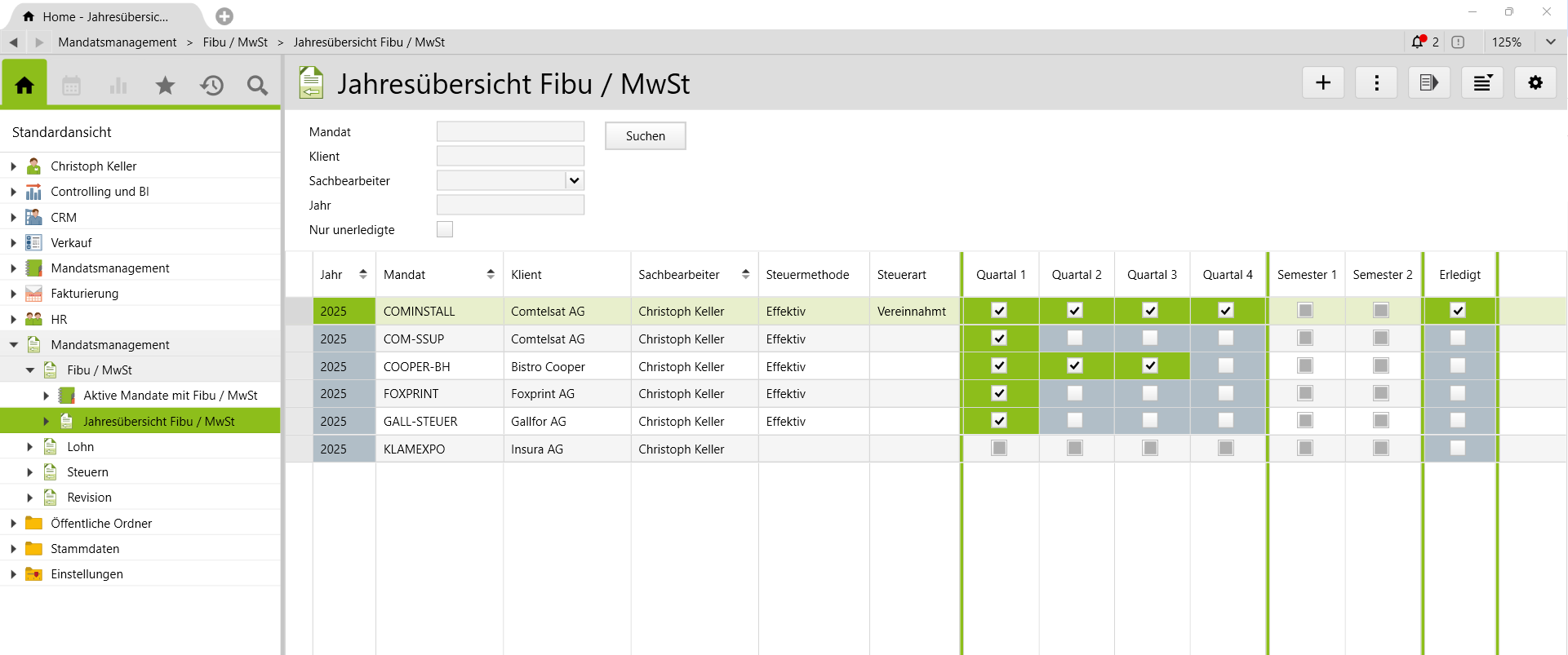Viewport: 1568px width, 655px height.
Task: Click the Jahr filter input field
Action: [510, 205]
